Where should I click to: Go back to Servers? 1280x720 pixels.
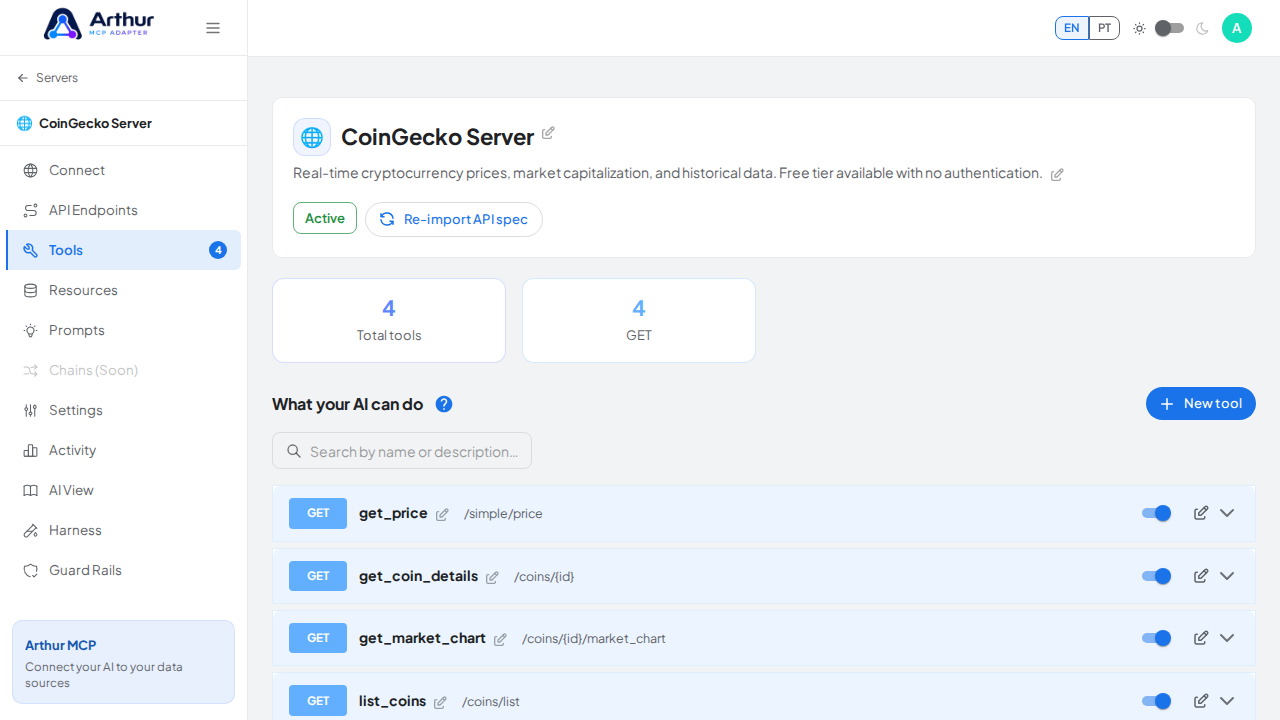pyautogui.click(x=47, y=78)
